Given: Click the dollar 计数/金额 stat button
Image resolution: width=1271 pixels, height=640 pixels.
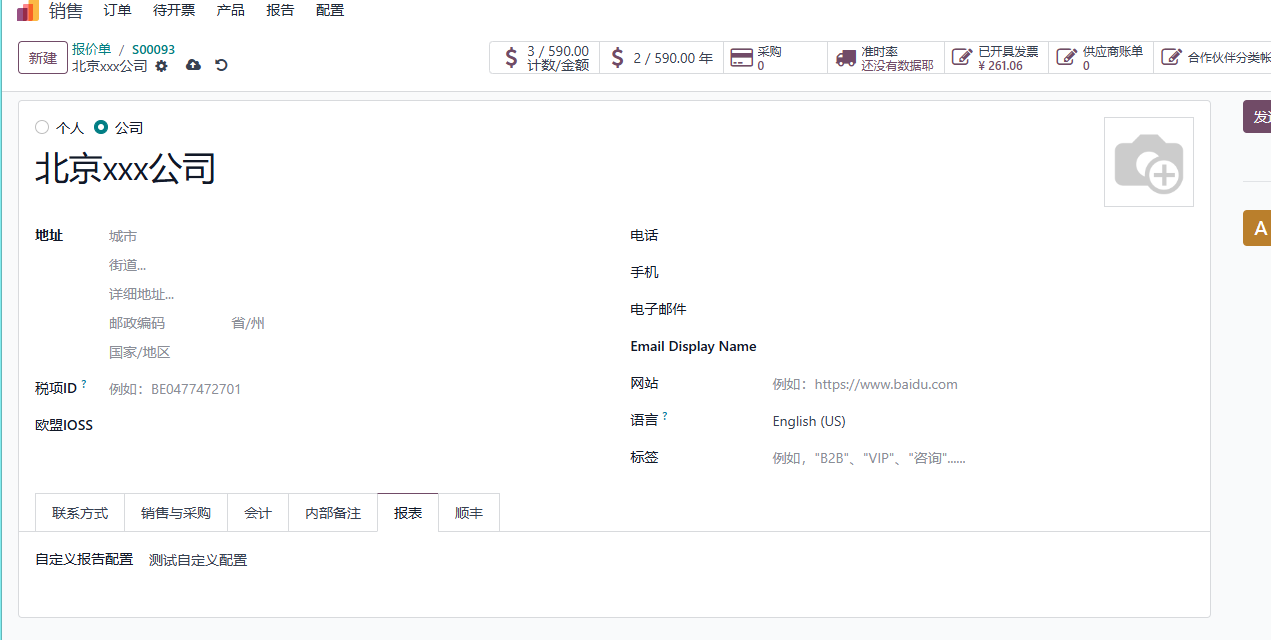Looking at the screenshot, I should pyautogui.click(x=544, y=58).
